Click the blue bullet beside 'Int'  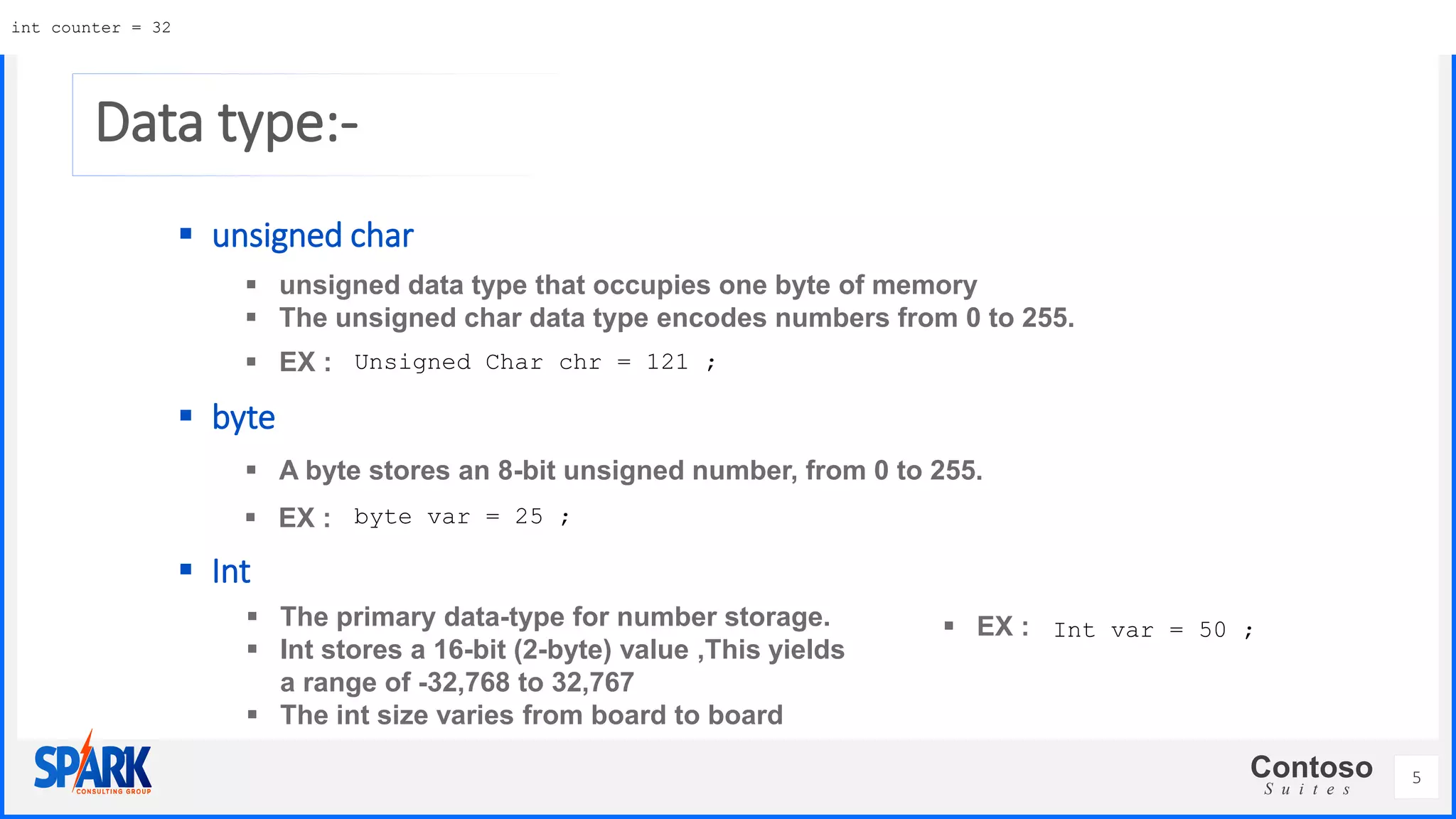tap(186, 569)
